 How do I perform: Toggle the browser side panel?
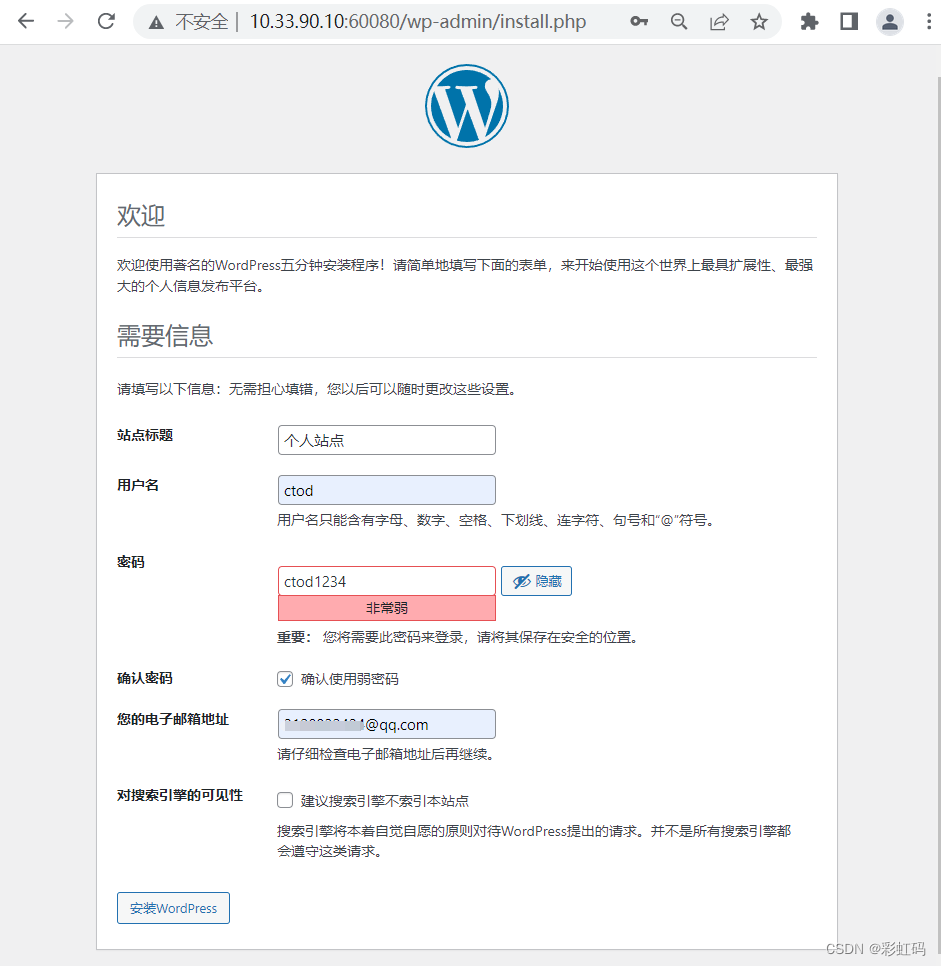coord(849,22)
